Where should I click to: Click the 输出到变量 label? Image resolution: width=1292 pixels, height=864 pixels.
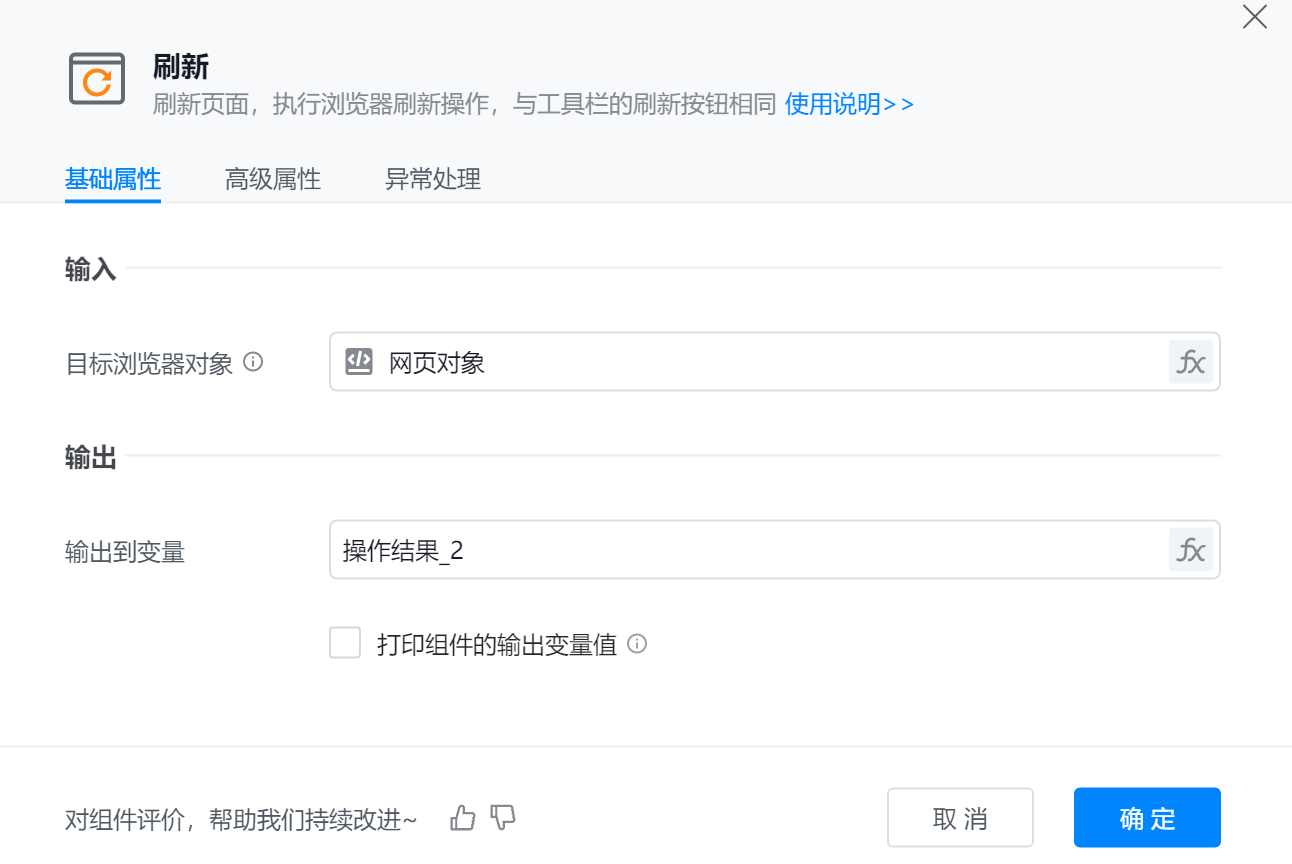tap(125, 552)
